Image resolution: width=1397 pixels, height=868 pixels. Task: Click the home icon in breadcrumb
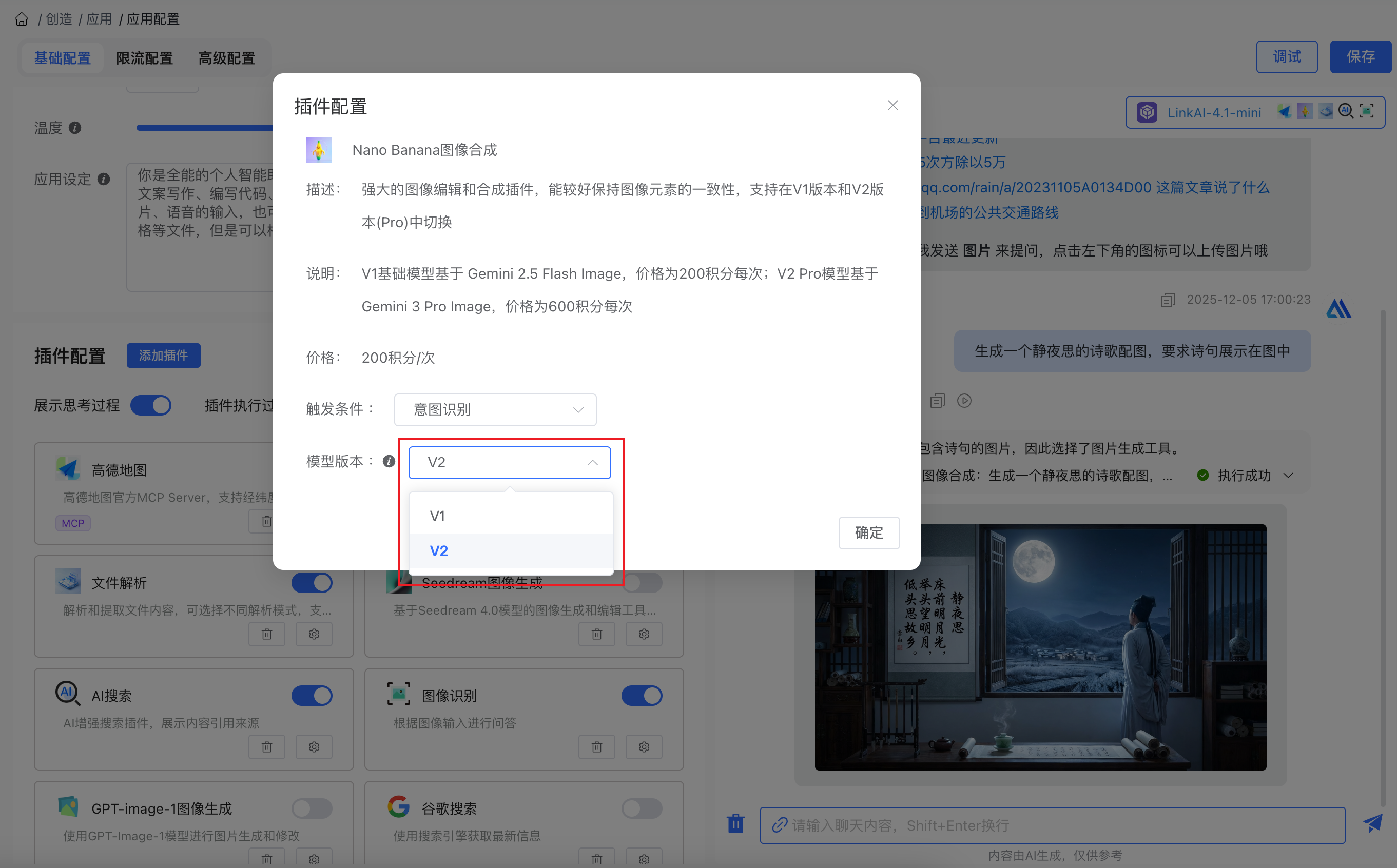click(x=21, y=19)
